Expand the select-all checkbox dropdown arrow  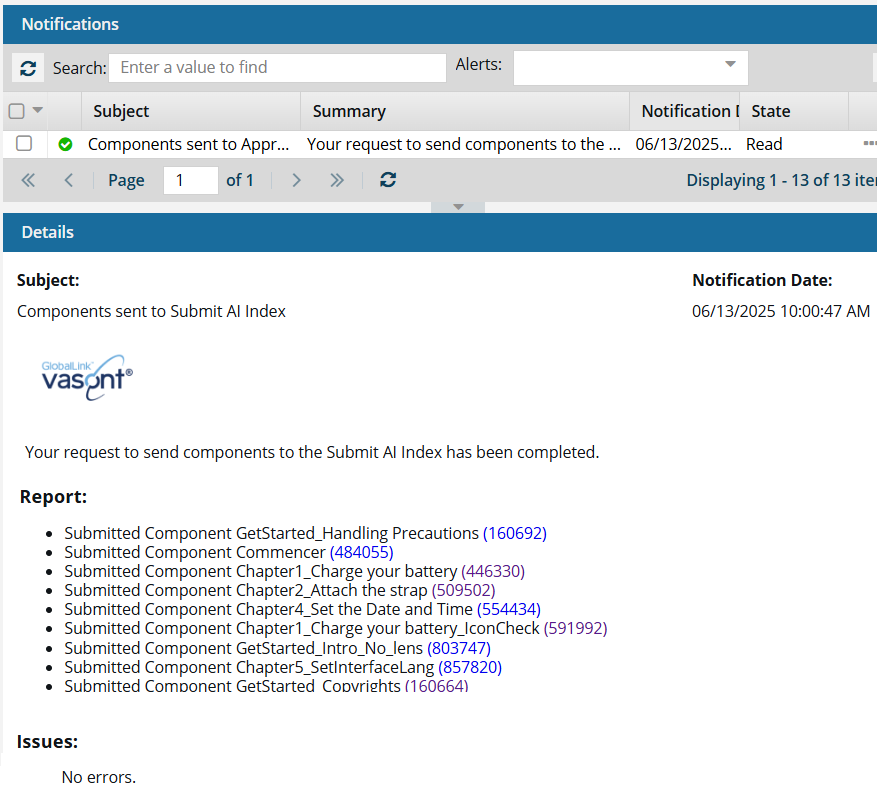tap(38, 111)
